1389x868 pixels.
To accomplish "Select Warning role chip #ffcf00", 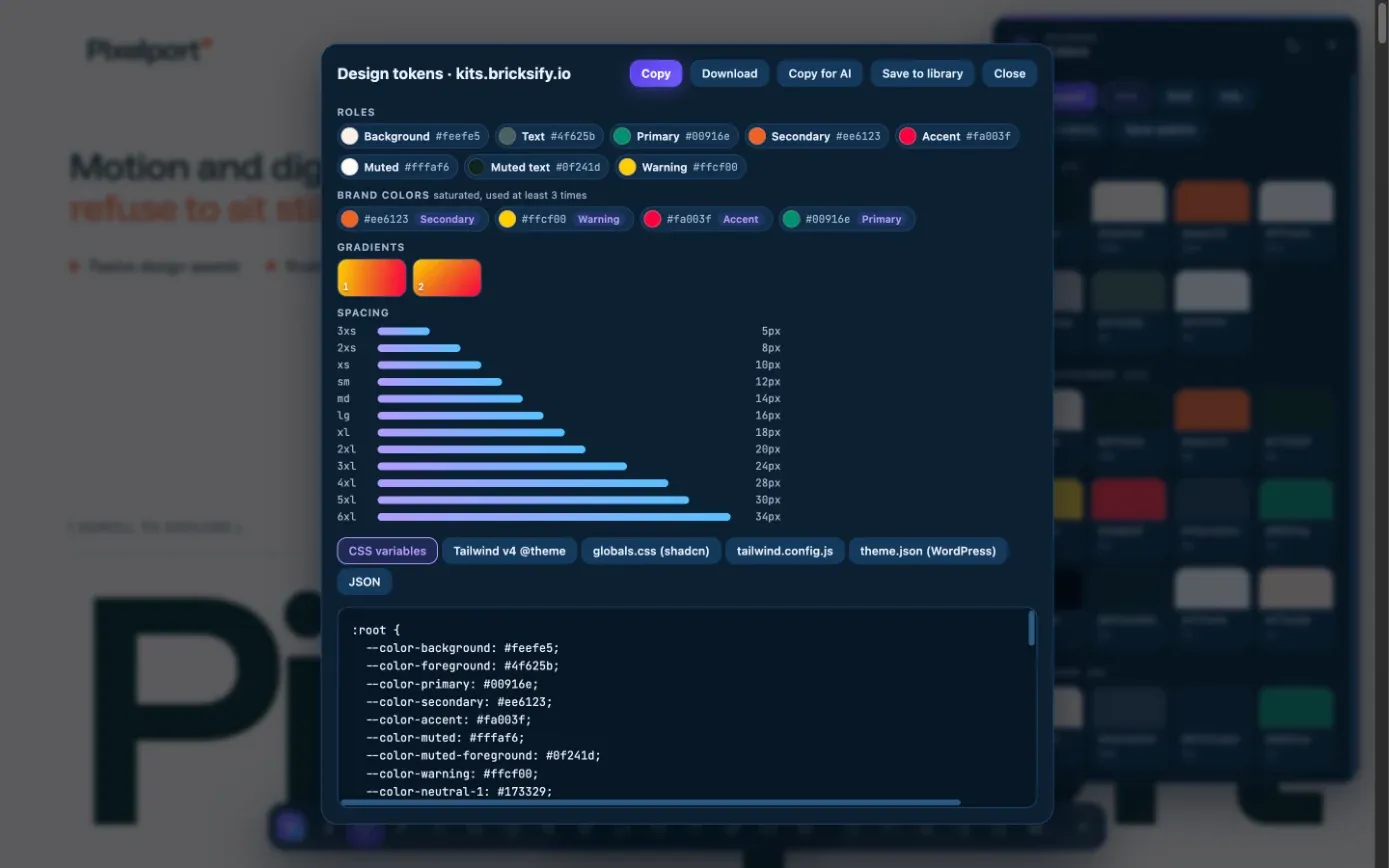I will tap(680, 167).
